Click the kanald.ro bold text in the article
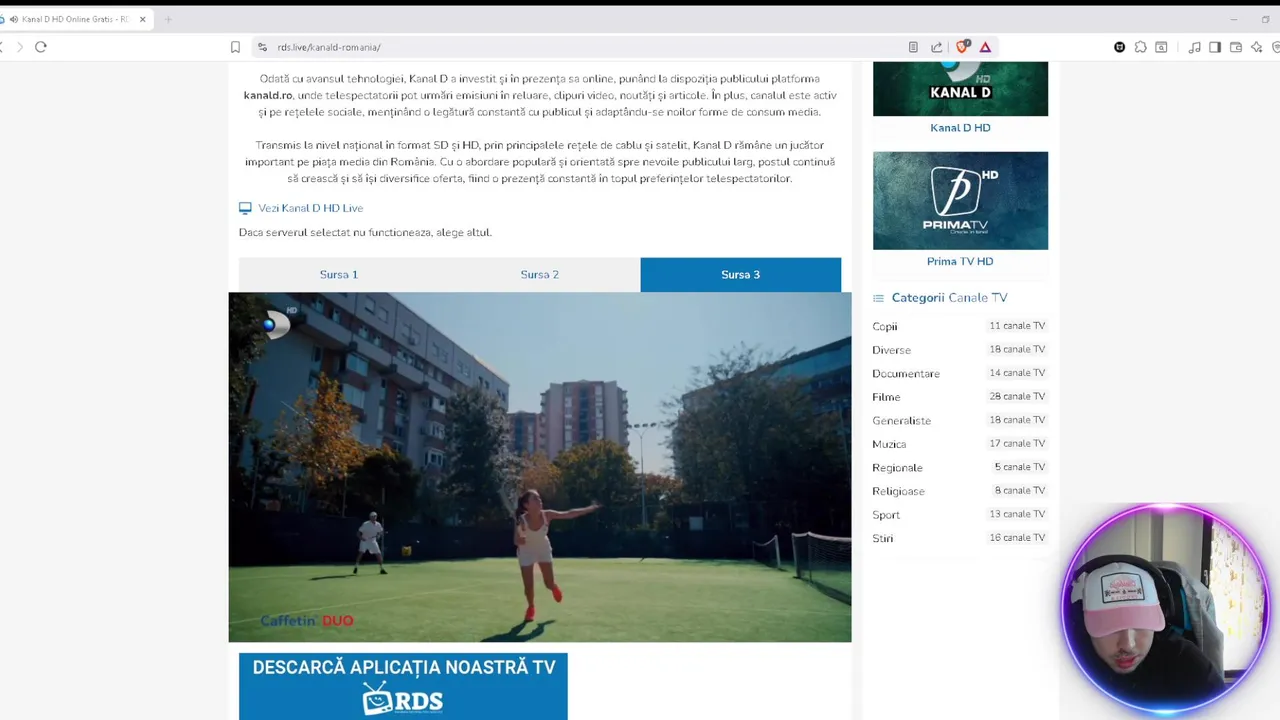This screenshot has height=720, width=1280. (x=268, y=95)
